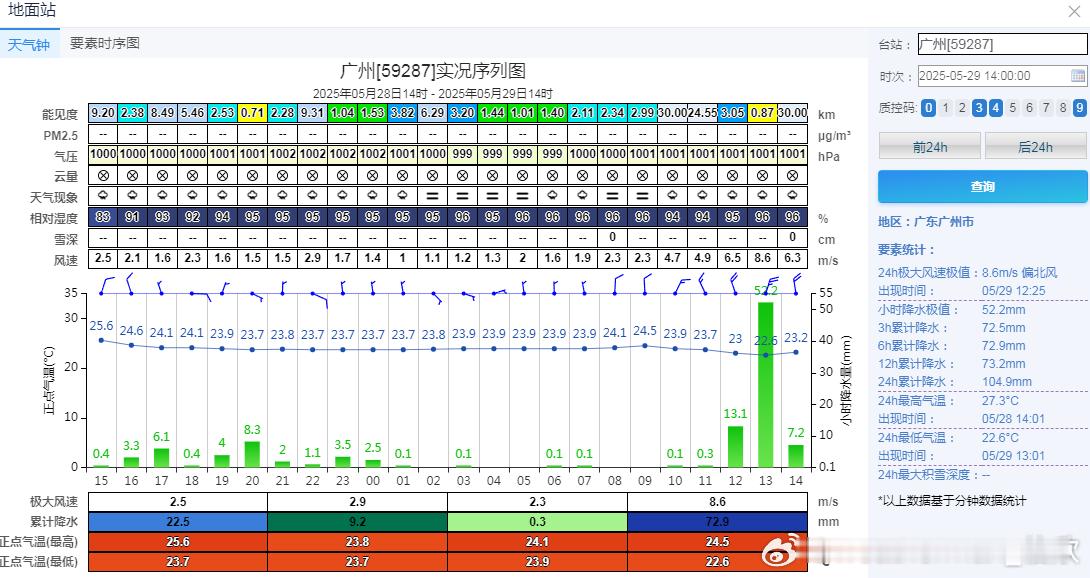The width and height of the screenshot is (1090, 578).
Task: Click yellow visibility cell 0.71
Action: [252, 112]
